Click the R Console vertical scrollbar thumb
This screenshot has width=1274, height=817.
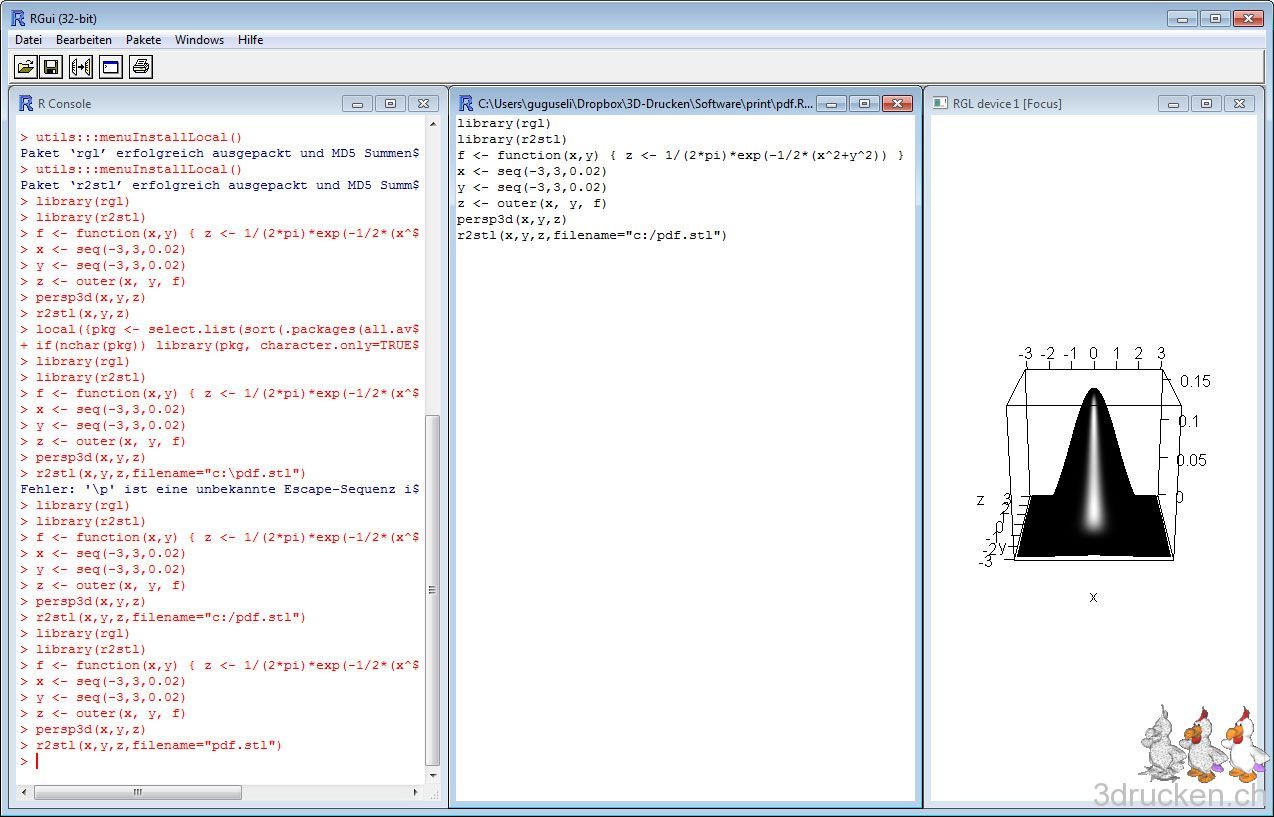(x=433, y=590)
